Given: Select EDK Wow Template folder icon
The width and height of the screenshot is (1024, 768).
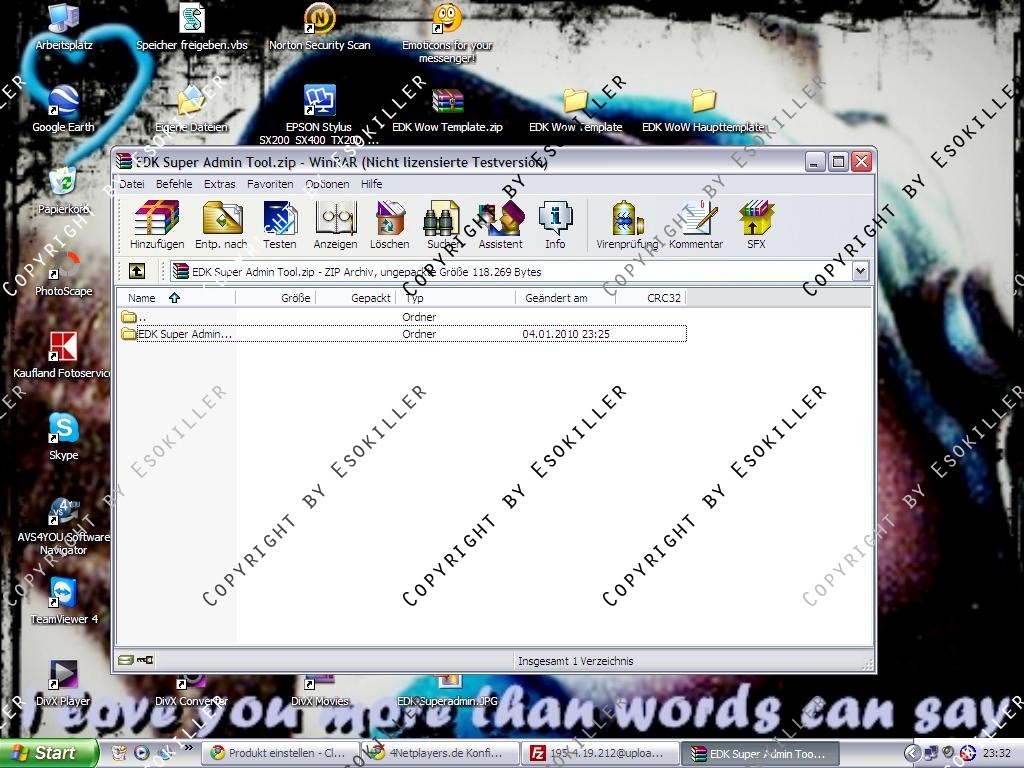Looking at the screenshot, I should (x=575, y=110).
